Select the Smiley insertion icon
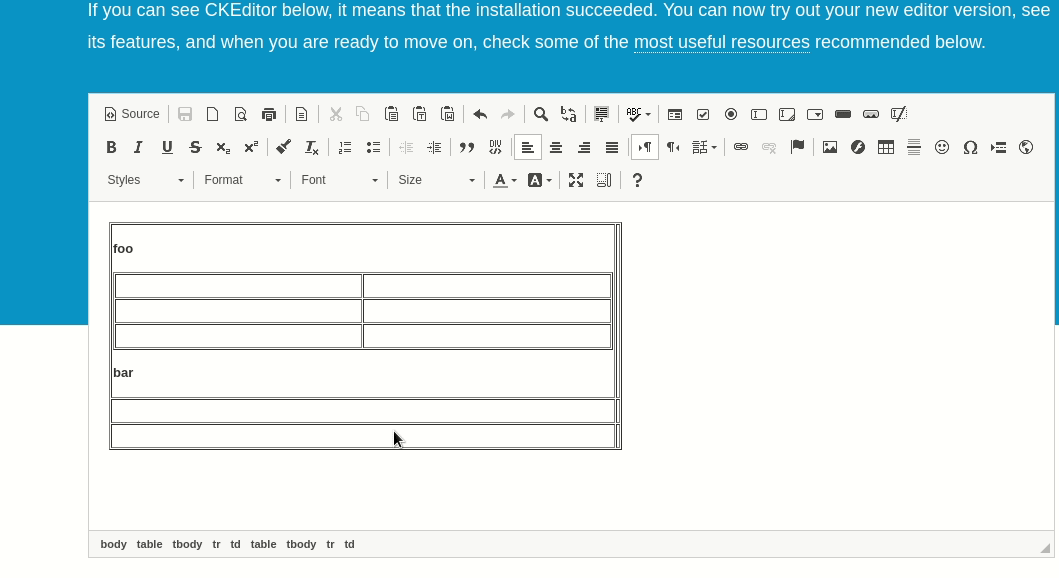The width and height of the screenshot is (1059, 578). 942,147
